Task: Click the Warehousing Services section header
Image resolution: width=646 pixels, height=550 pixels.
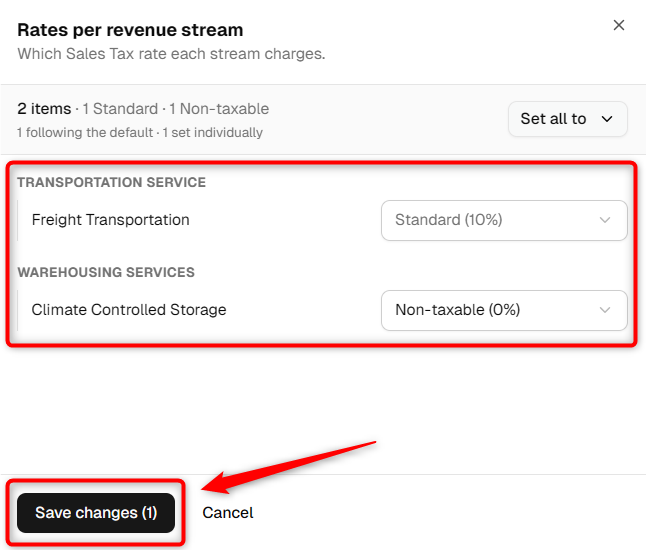Action: coord(106,272)
